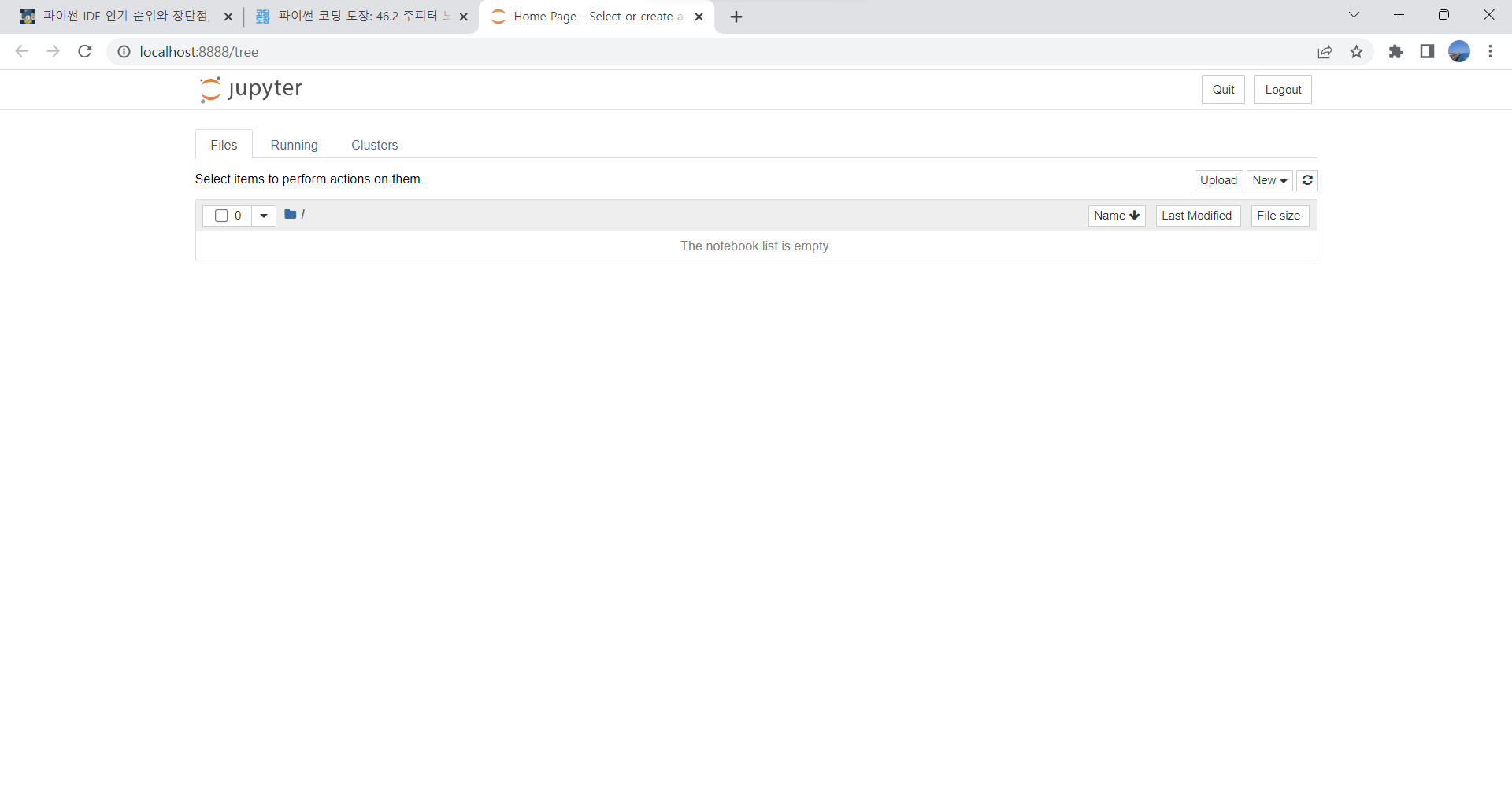The image size is (1512, 803).
Task: Check the select-all items checkbox
Action: (221, 216)
